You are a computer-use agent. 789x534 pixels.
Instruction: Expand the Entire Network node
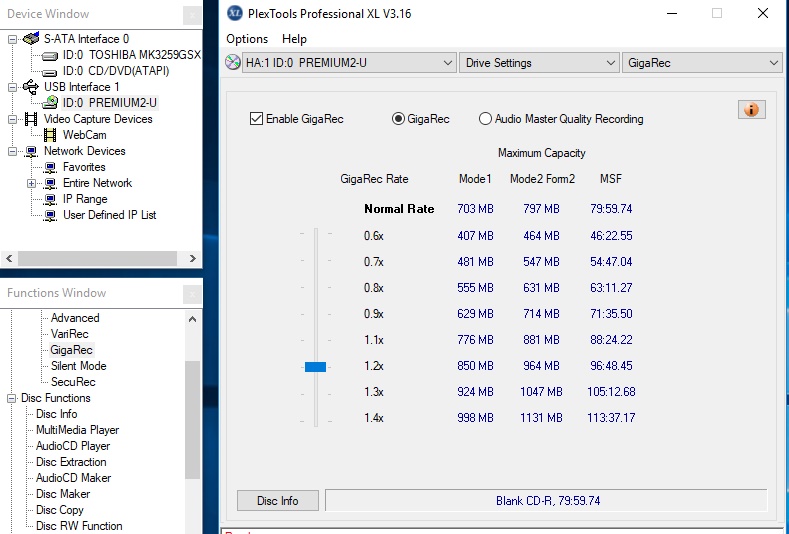(x=31, y=184)
